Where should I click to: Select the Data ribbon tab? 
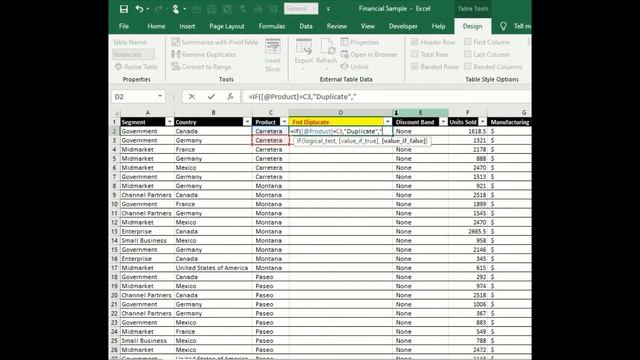pyautogui.click(x=306, y=26)
